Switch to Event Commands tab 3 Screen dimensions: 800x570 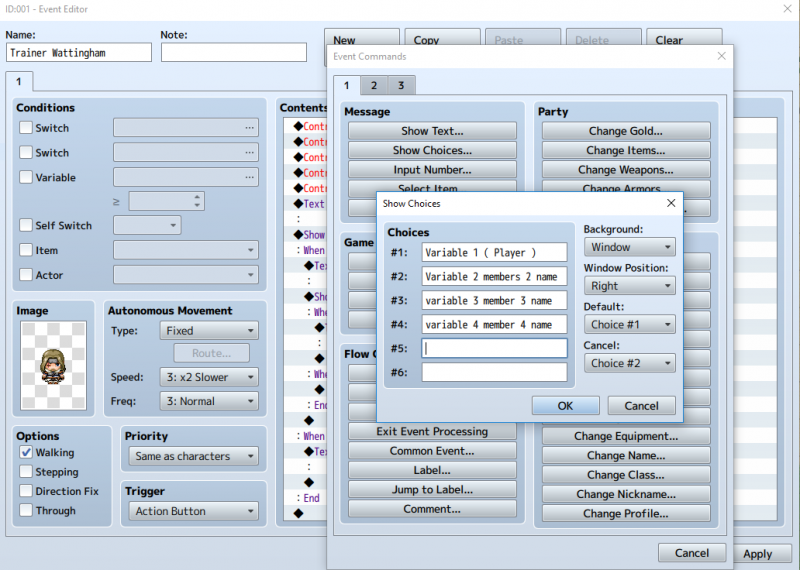point(401,85)
